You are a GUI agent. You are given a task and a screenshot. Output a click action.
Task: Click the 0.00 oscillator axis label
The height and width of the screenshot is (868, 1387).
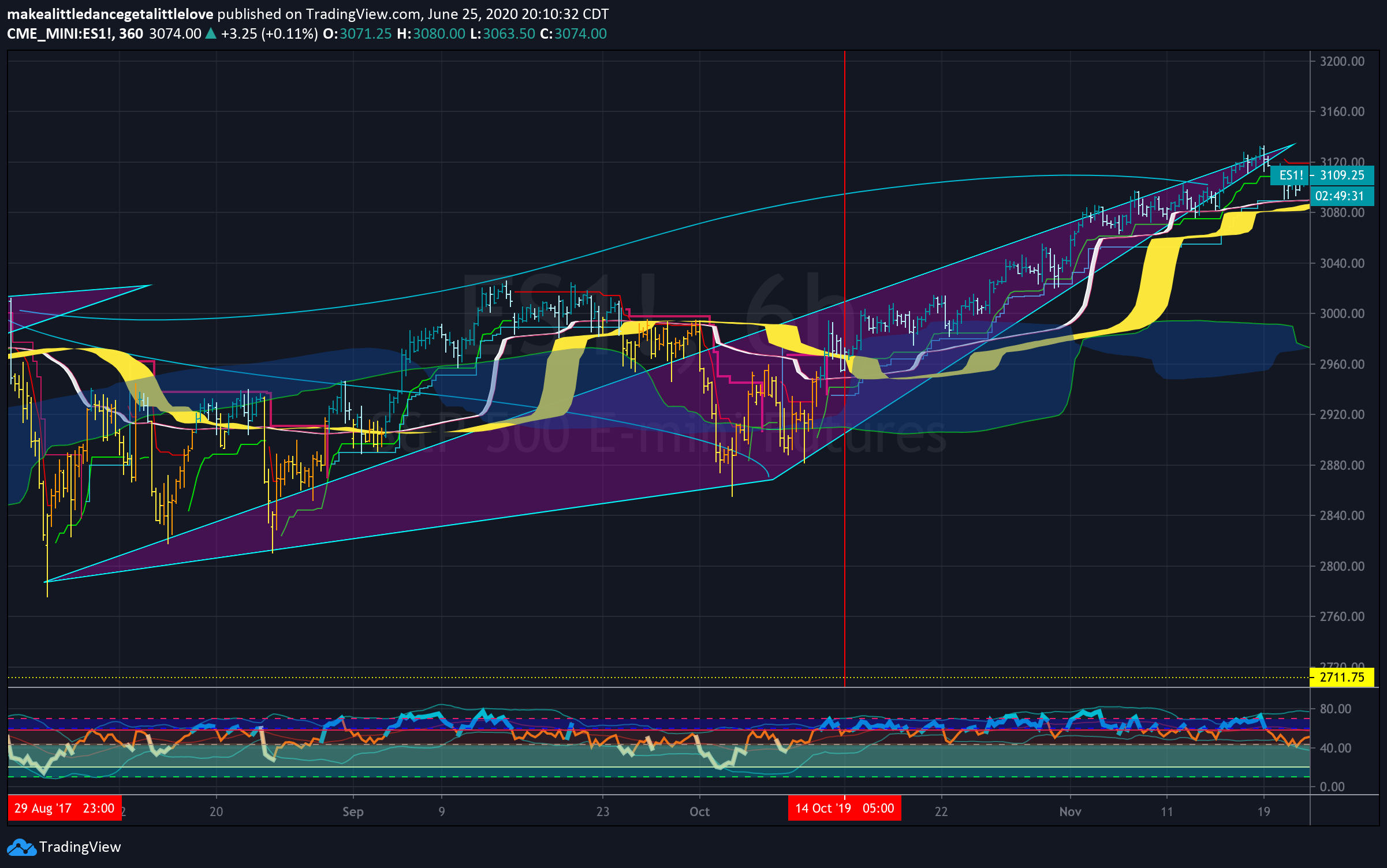1332,787
